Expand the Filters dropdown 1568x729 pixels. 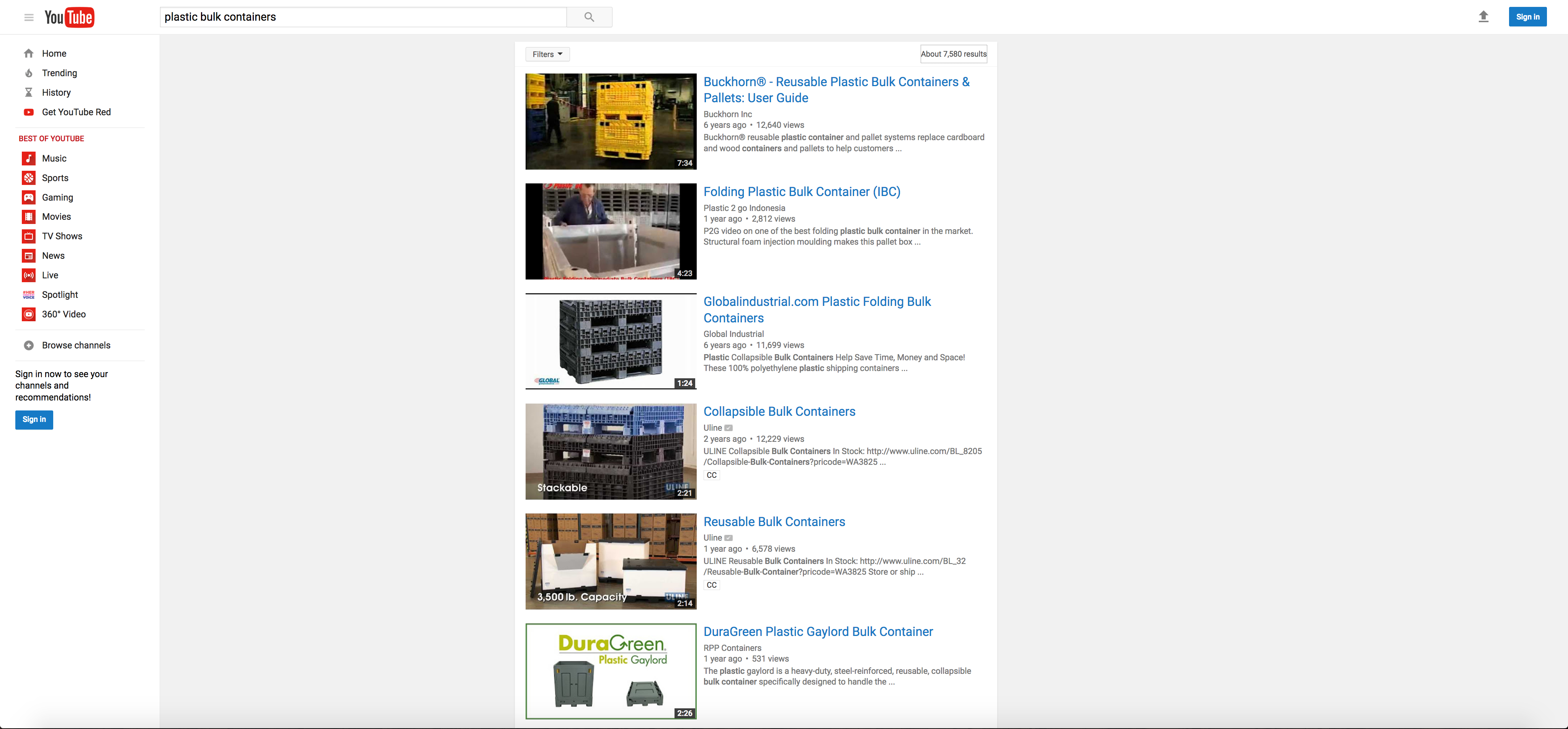[547, 54]
